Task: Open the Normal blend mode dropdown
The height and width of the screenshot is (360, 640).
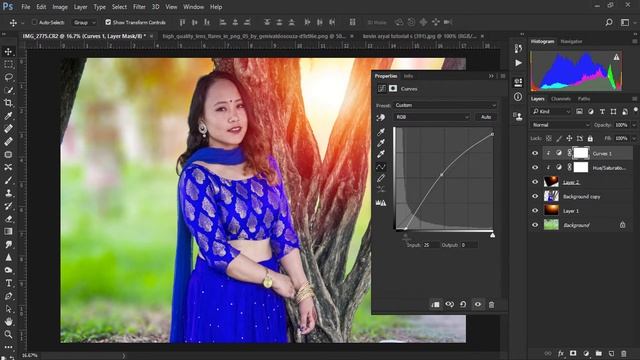Action: [x=560, y=125]
